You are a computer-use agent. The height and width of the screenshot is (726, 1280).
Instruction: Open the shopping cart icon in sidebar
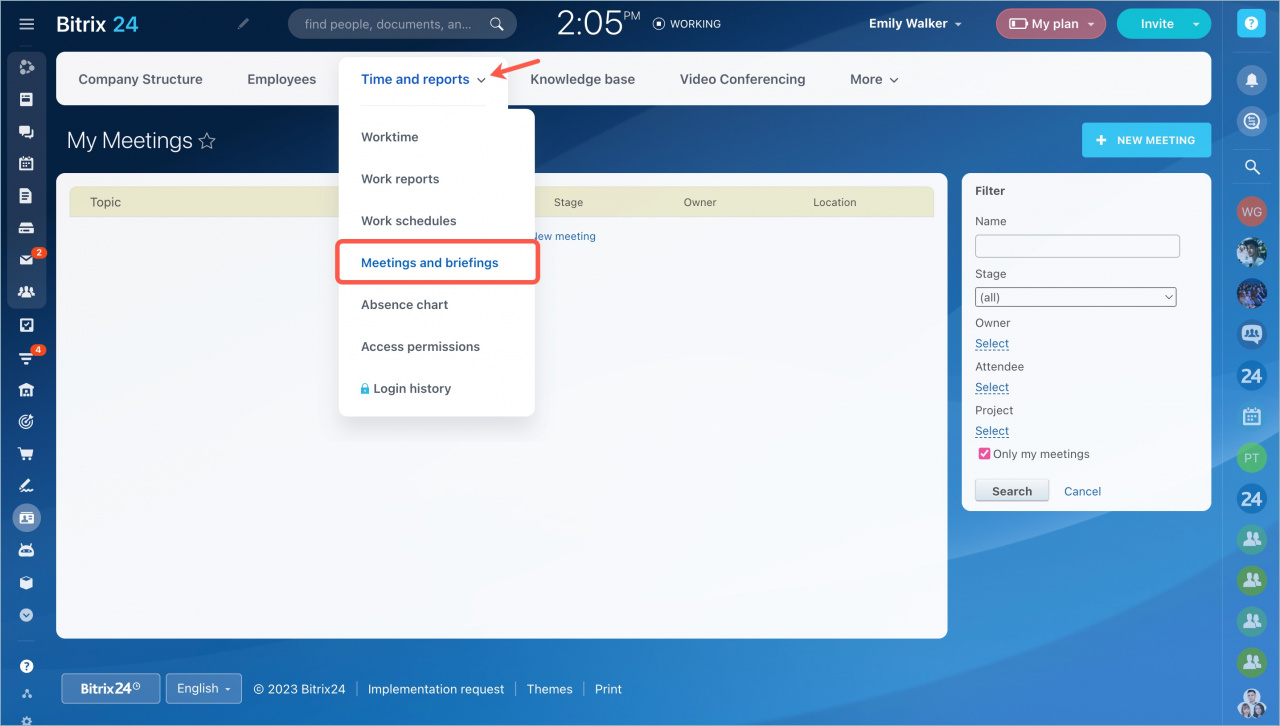point(27,453)
